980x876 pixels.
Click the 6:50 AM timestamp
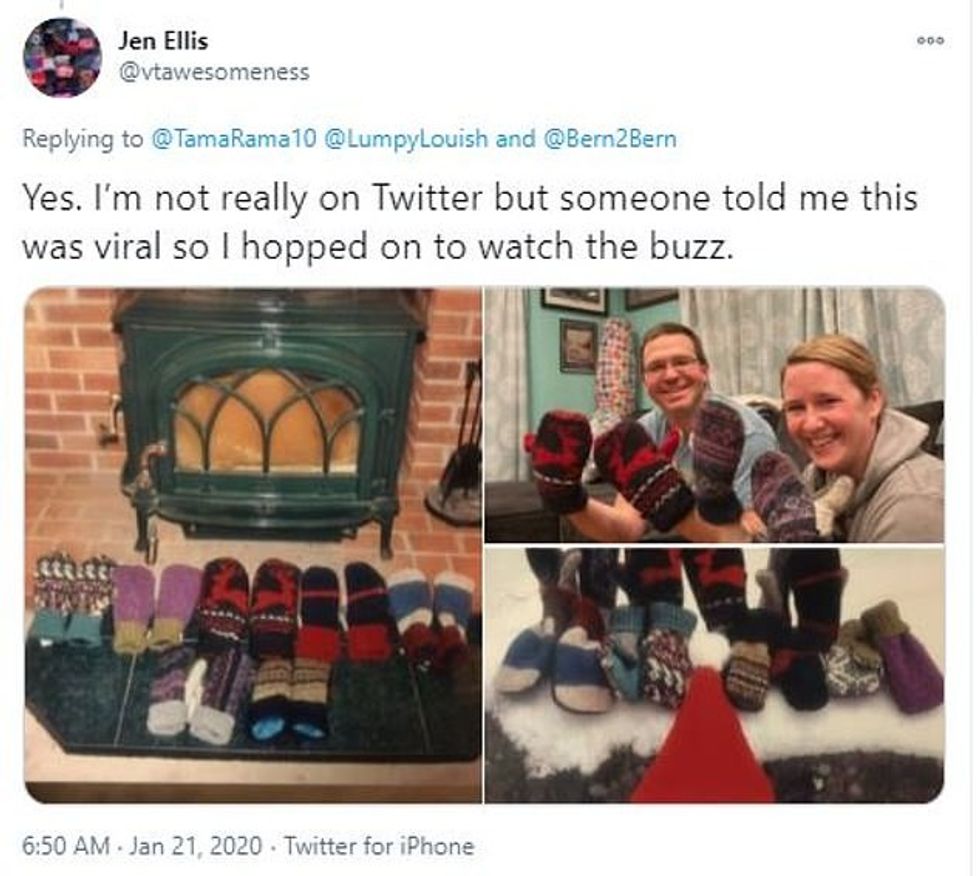(x=66, y=846)
